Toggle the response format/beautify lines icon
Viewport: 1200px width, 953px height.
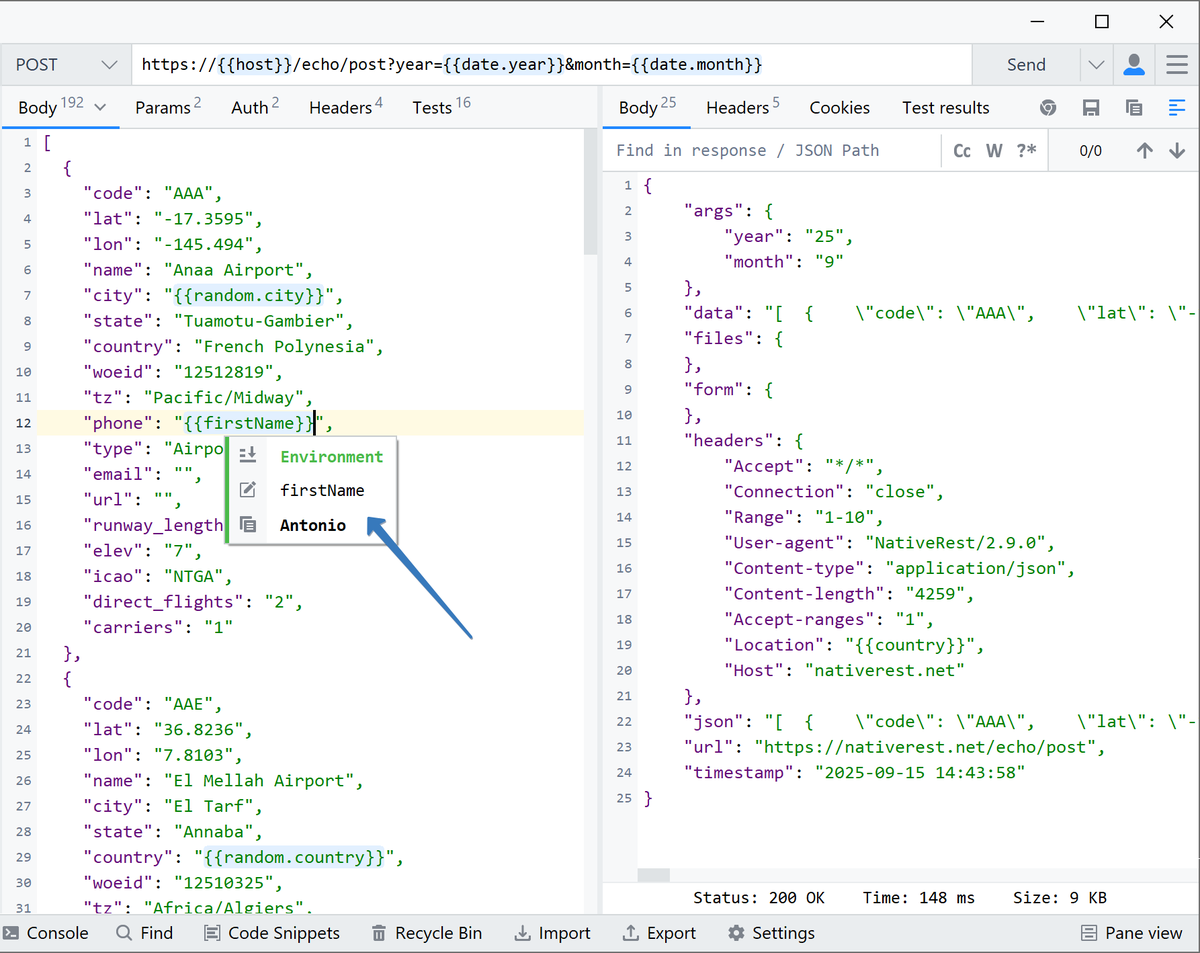[1176, 108]
